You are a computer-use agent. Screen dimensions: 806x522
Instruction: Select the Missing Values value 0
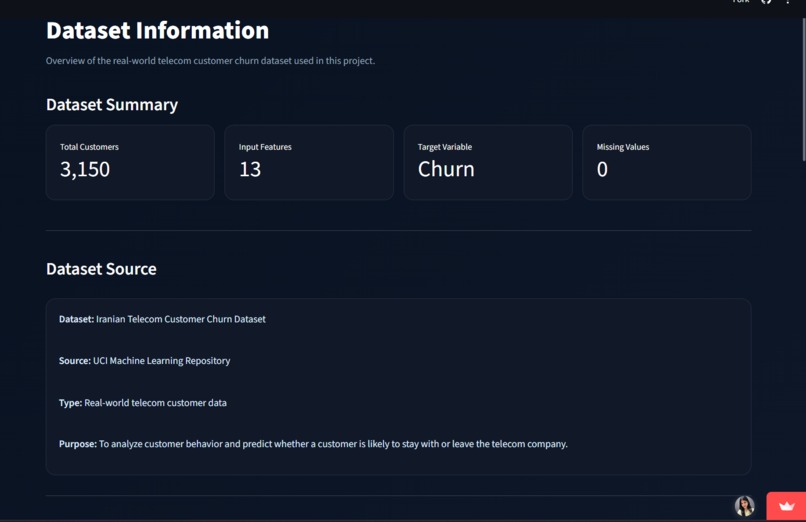[602, 170]
